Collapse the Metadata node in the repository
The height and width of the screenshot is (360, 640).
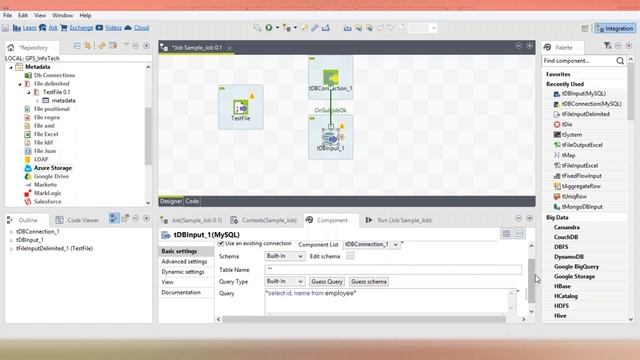(x=11, y=67)
